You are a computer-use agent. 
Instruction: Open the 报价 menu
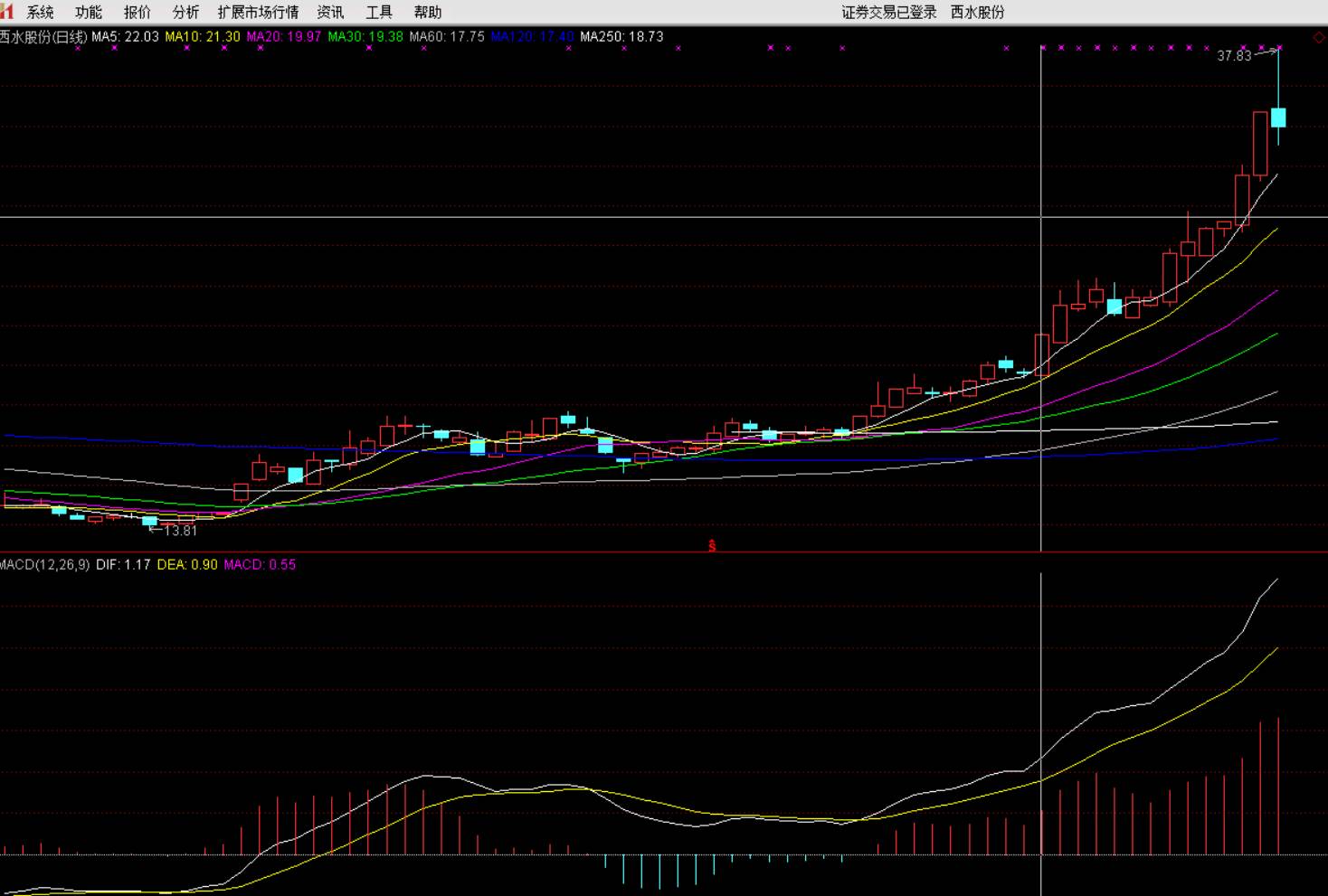pyautogui.click(x=138, y=12)
